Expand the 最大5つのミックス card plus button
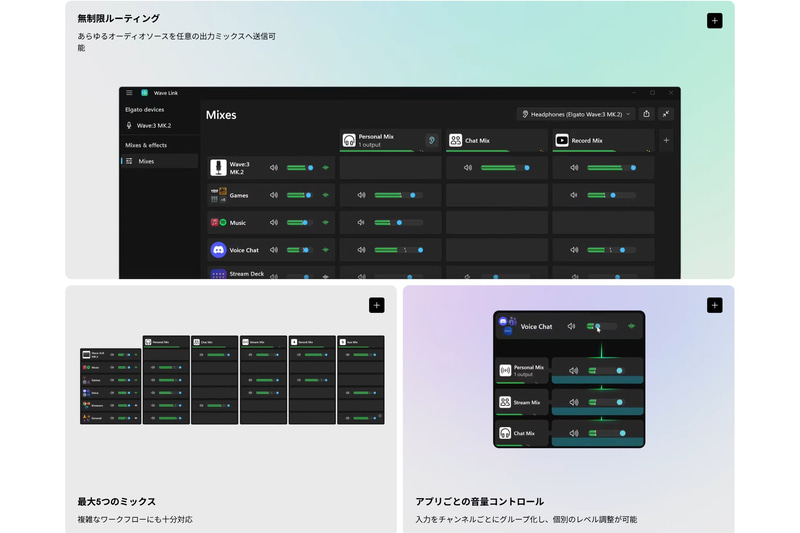Image resolution: width=800 pixels, height=533 pixels. [x=377, y=306]
